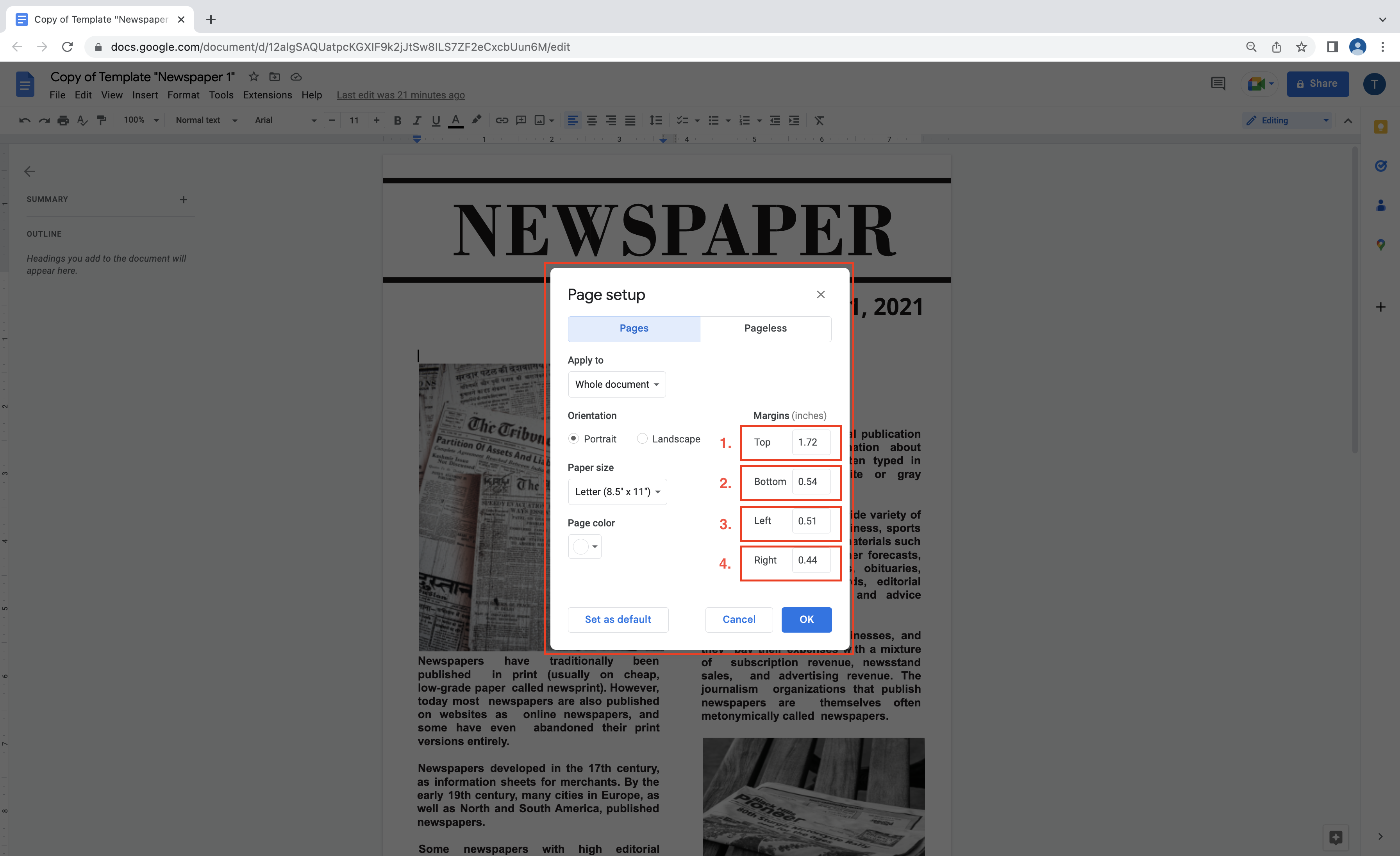Image resolution: width=1400 pixels, height=856 pixels.
Task: Click the numbered list icon
Action: (x=745, y=121)
